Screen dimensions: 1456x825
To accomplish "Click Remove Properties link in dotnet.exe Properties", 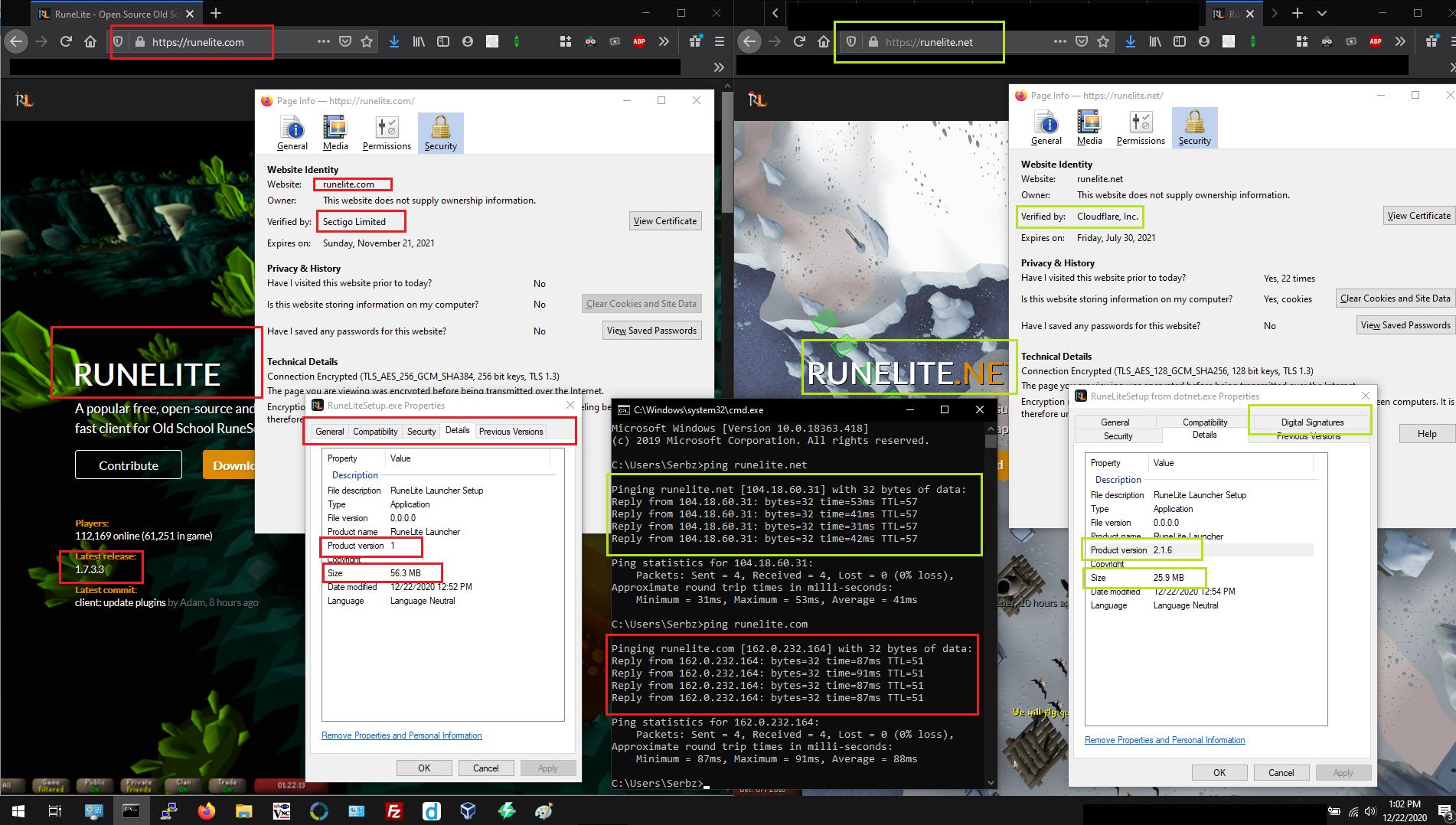I will (x=1164, y=740).
